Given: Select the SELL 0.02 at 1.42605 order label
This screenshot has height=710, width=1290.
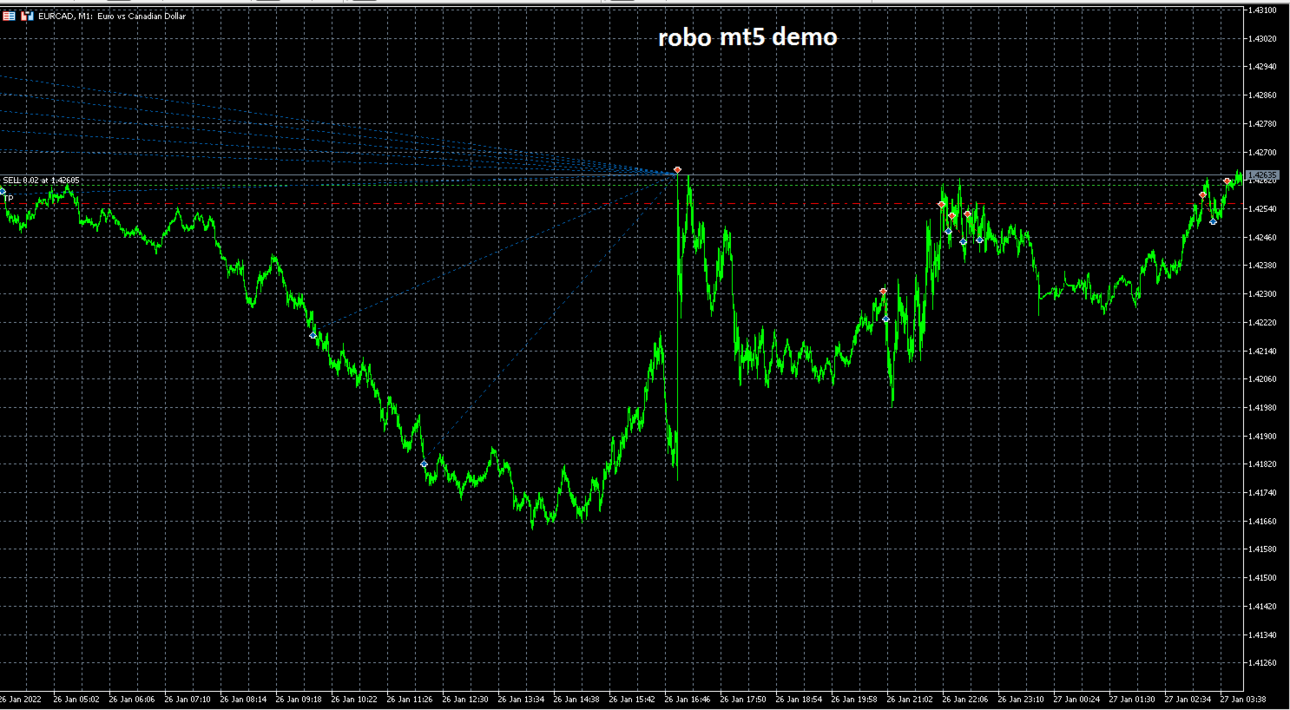Looking at the screenshot, I should pos(42,181).
